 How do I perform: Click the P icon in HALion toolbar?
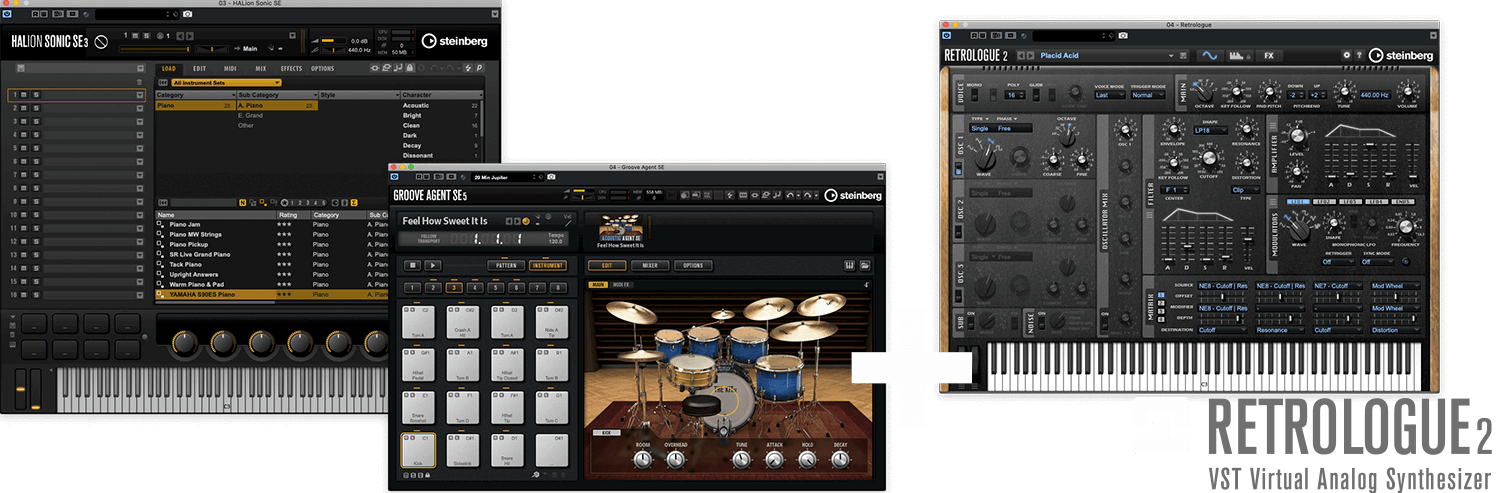(479, 68)
